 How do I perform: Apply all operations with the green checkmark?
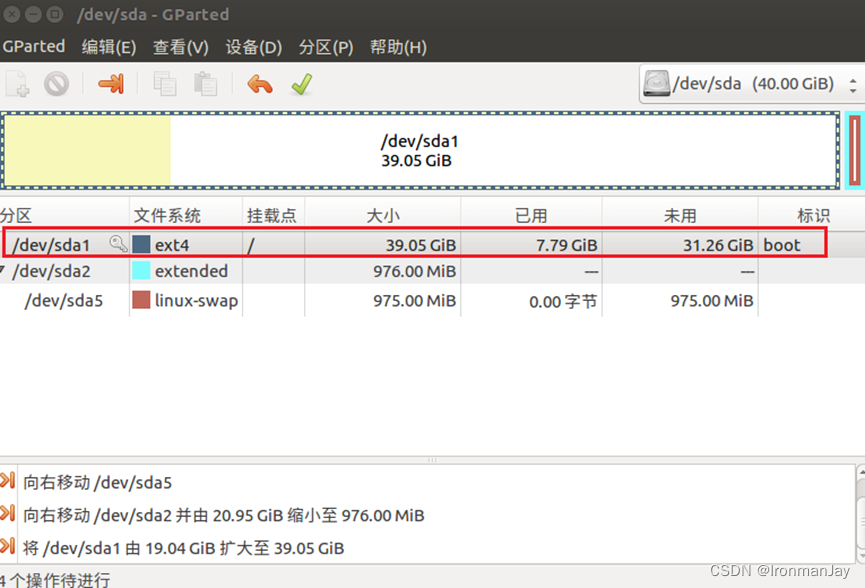pos(302,84)
